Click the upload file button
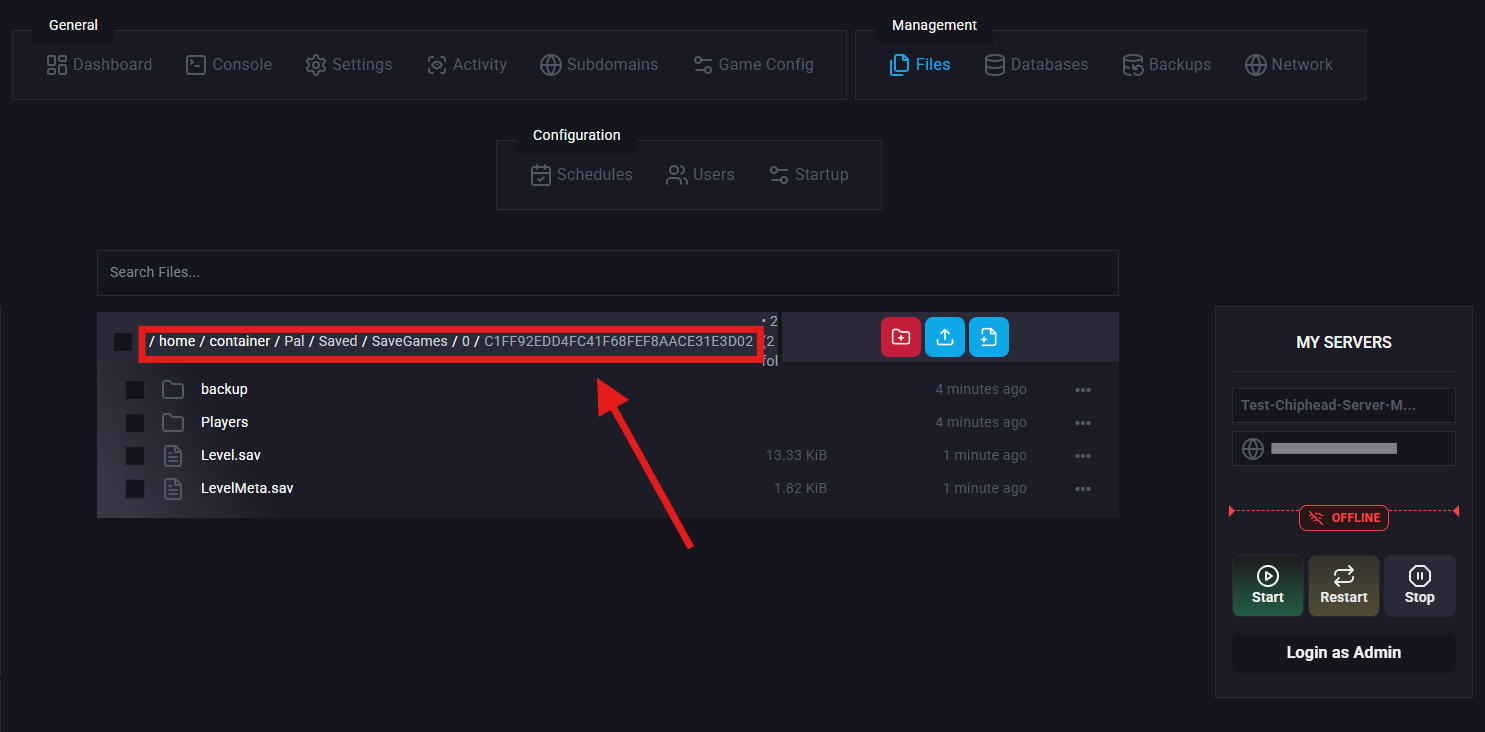Image resolution: width=1485 pixels, height=732 pixels. point(944,337)
